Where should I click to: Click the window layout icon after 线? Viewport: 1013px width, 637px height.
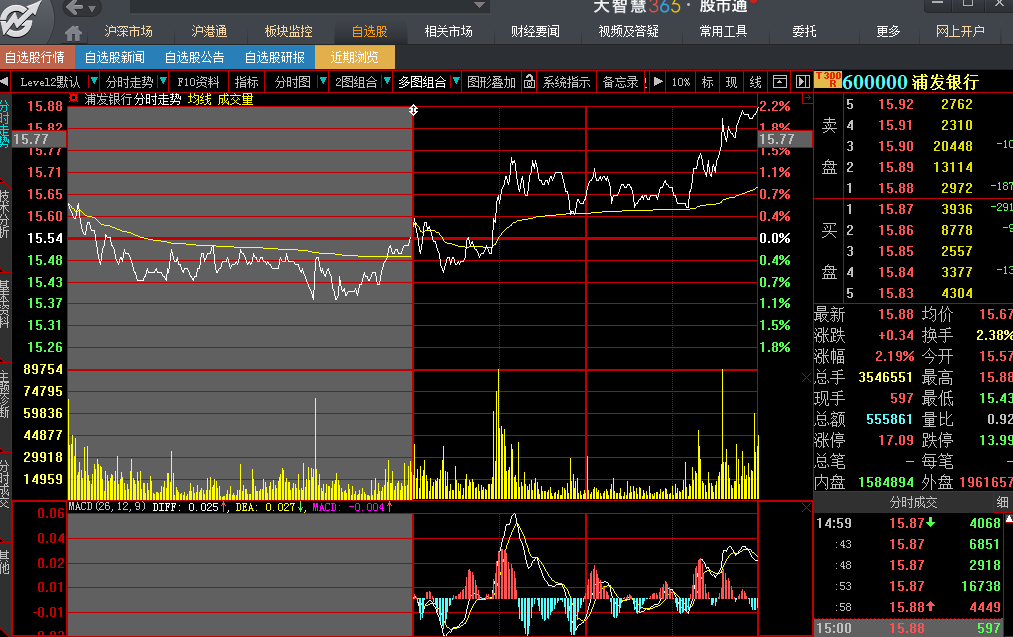(780, 81)
